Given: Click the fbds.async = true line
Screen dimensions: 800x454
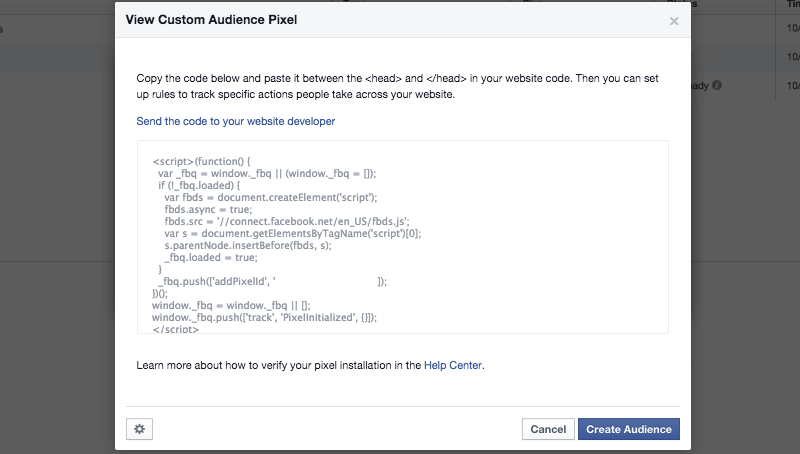Looking at the screenshot, I should click(207, 209).
